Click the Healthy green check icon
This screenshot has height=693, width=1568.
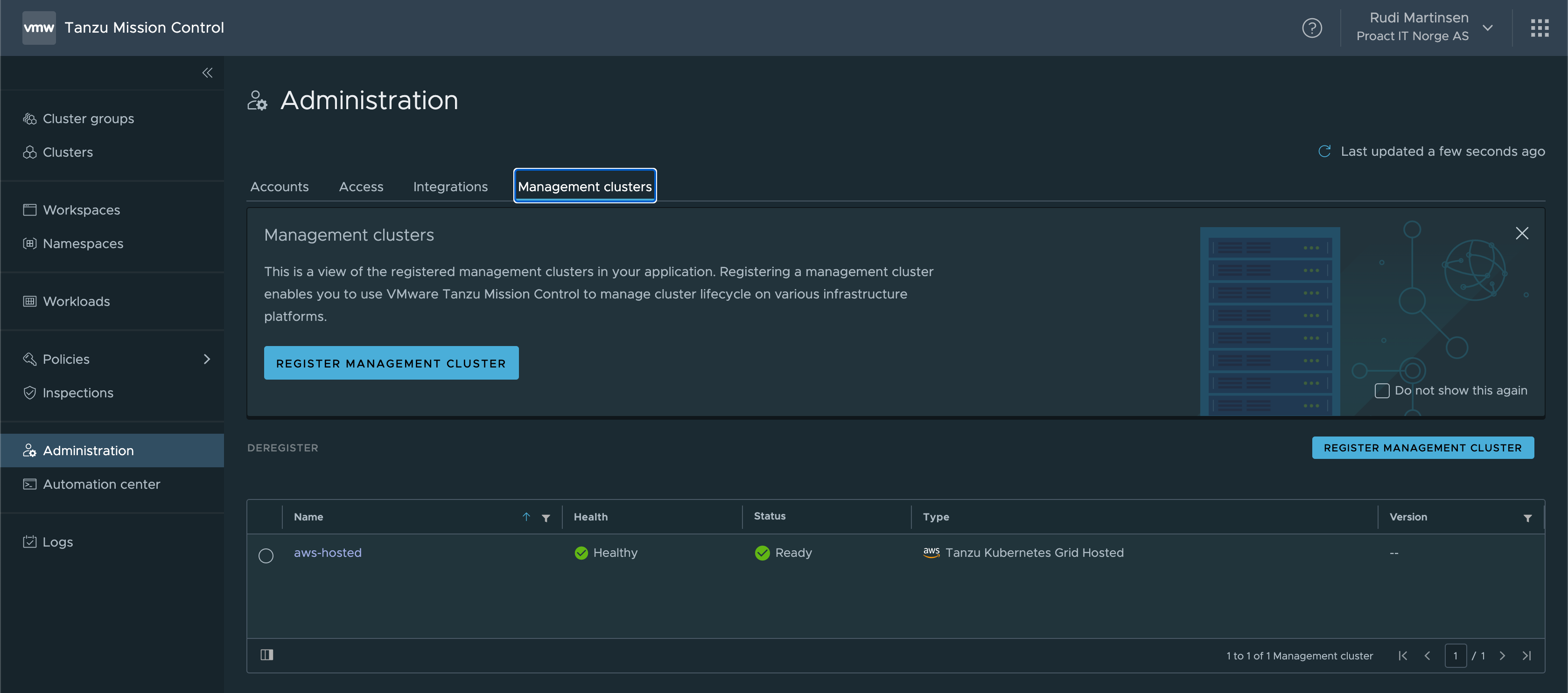click(581, 553)
